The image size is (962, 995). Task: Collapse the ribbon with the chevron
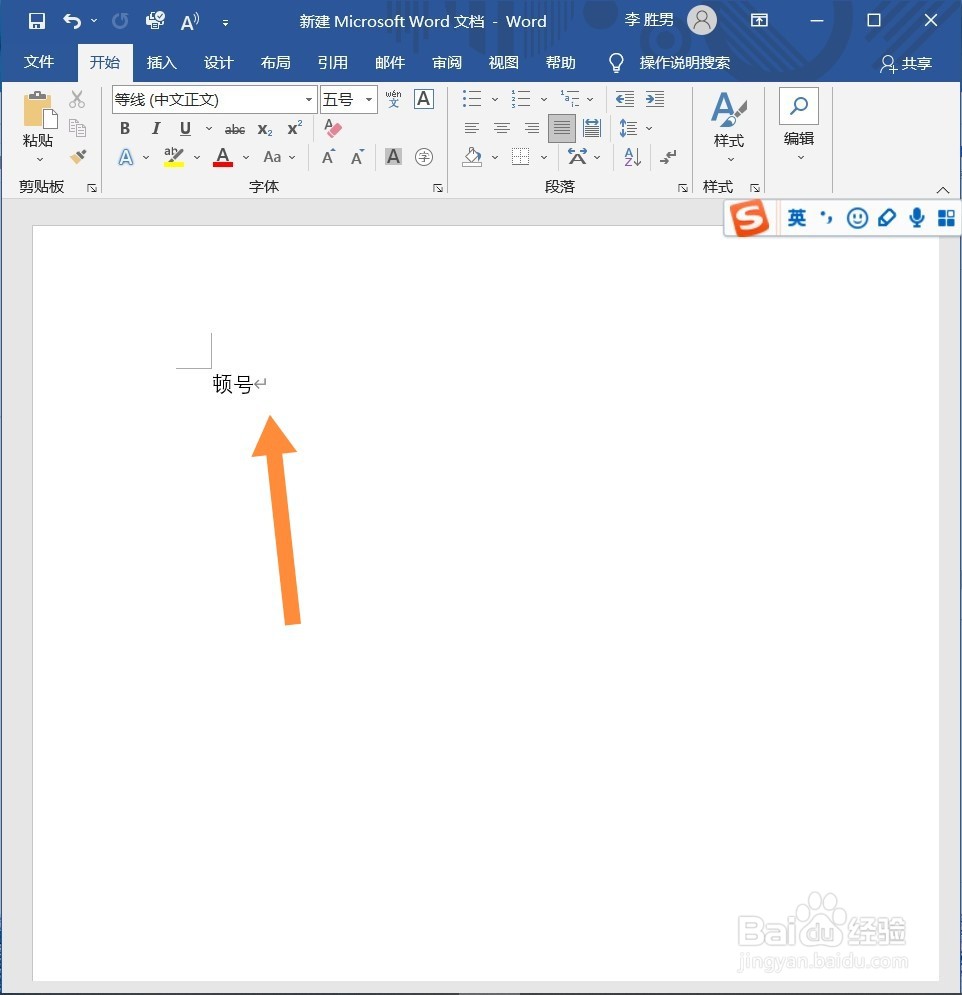(x=942, y=190)
